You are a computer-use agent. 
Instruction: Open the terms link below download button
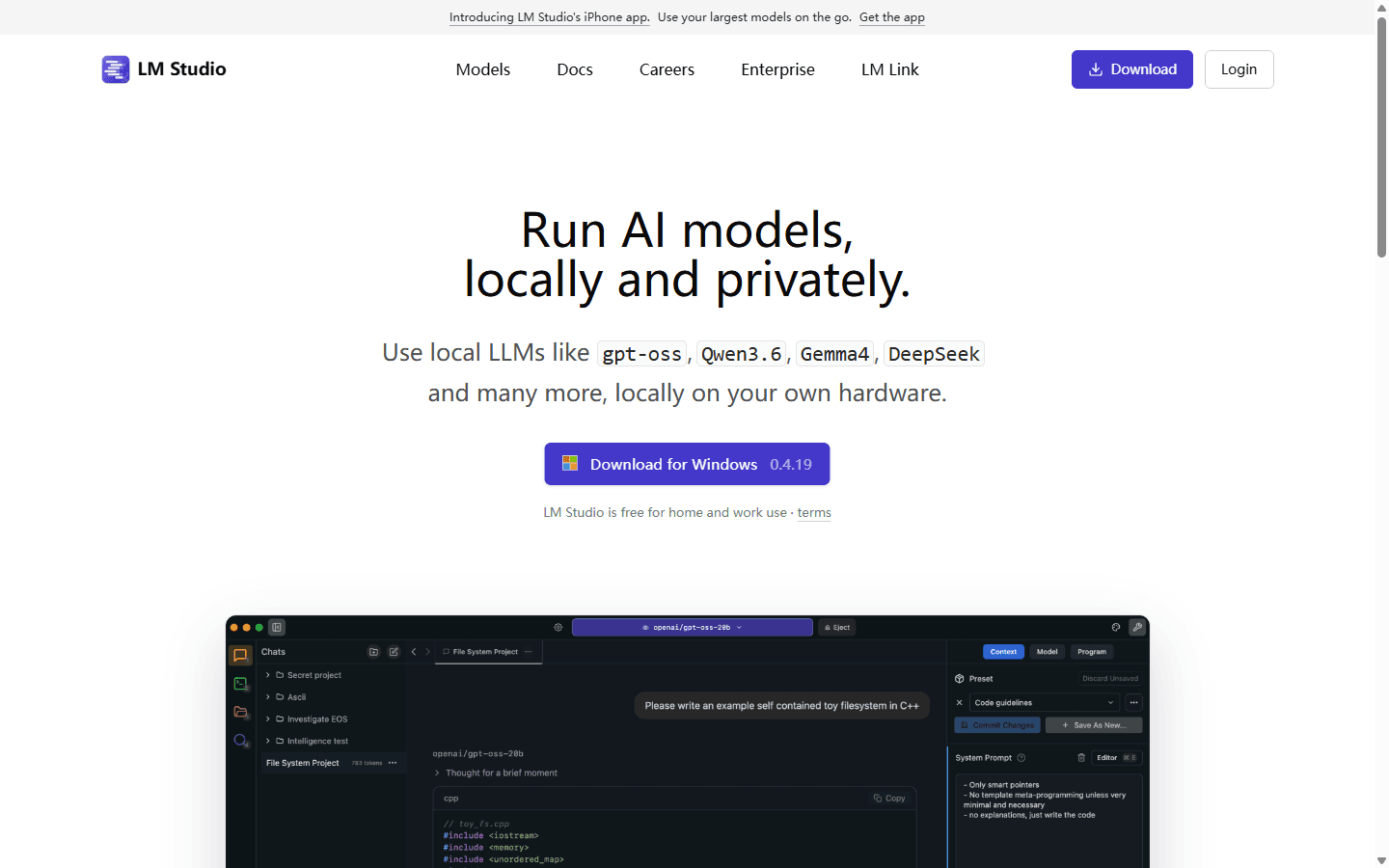click(x=814, y=513)
